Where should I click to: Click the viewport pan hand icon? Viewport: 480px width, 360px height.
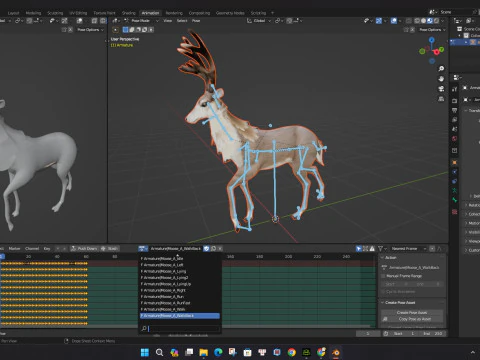click(x=441, y=79)
